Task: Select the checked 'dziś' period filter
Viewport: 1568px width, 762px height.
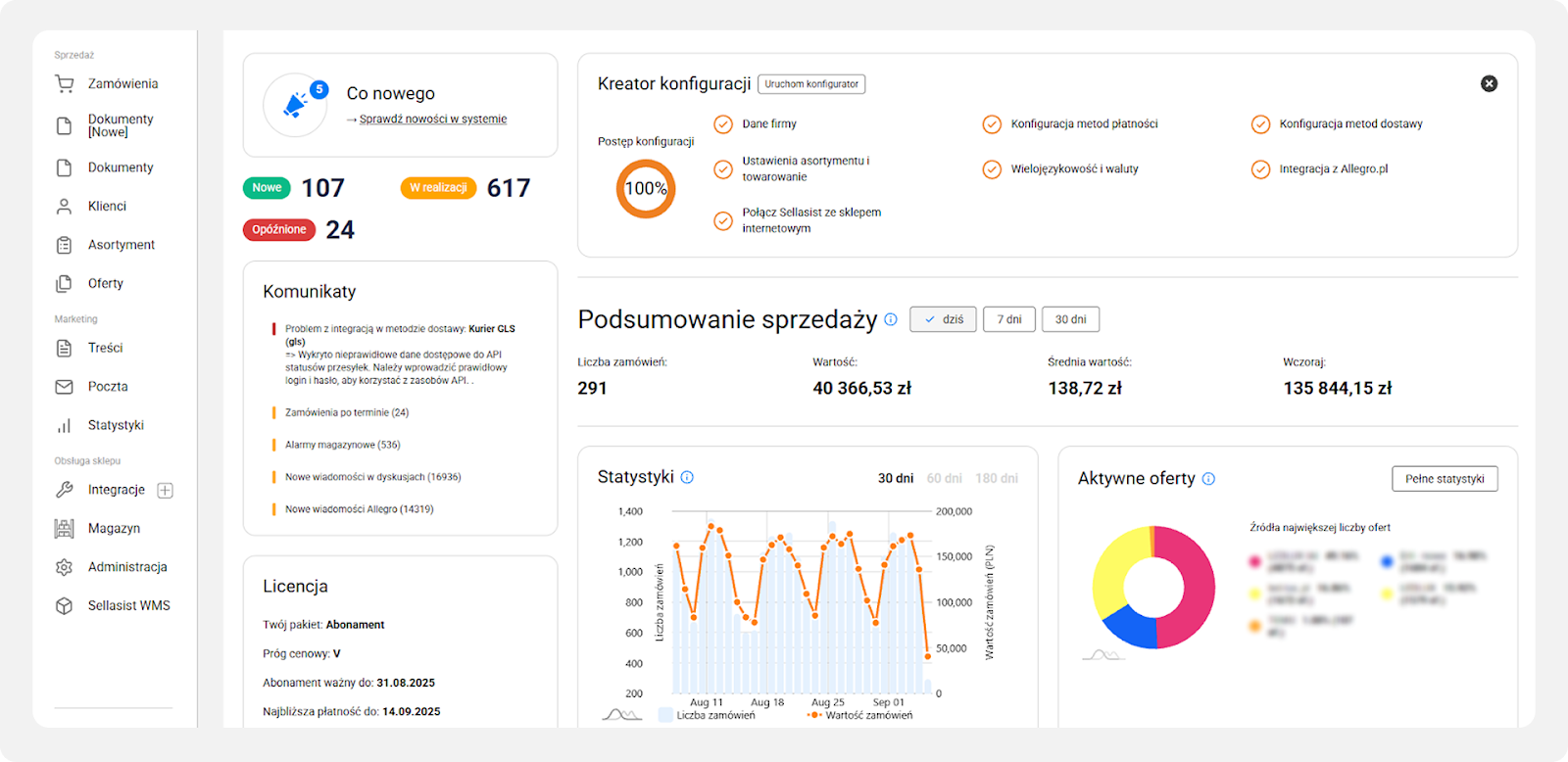Action: [943, 319]
